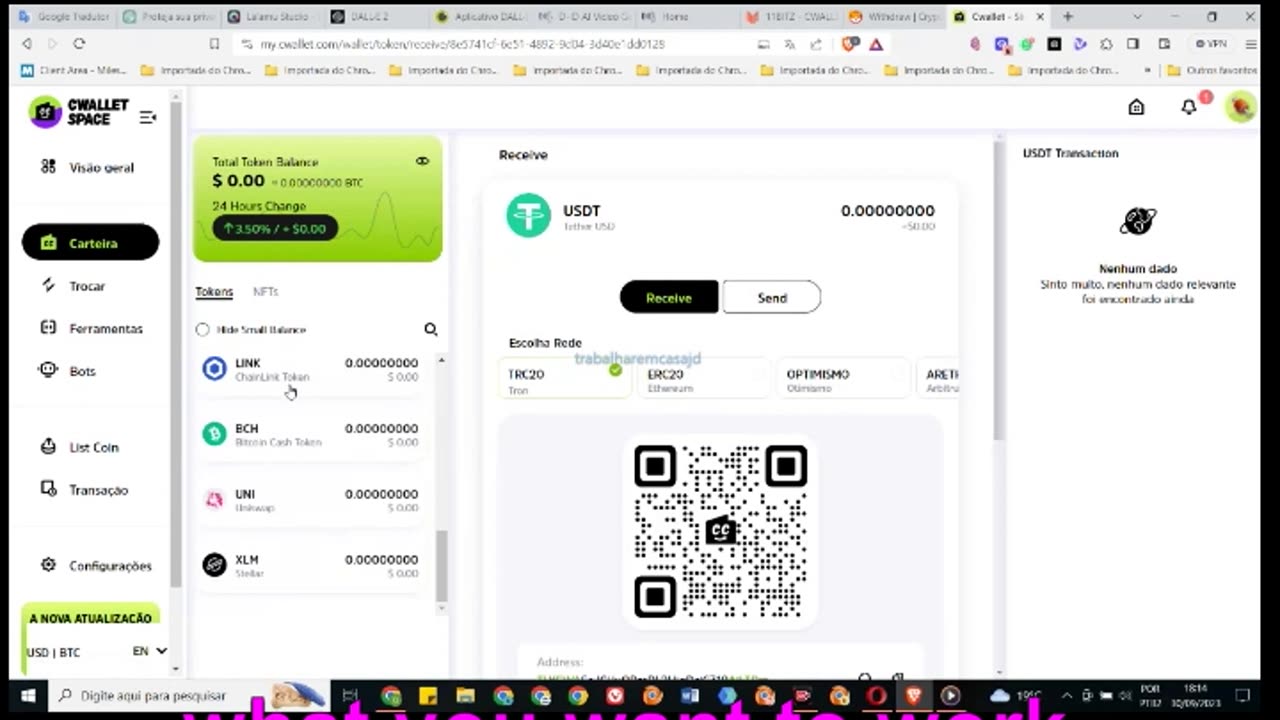Click the Stellar token icon
The width and height of the screenshot is (1280, 720).
pos(214,565)
